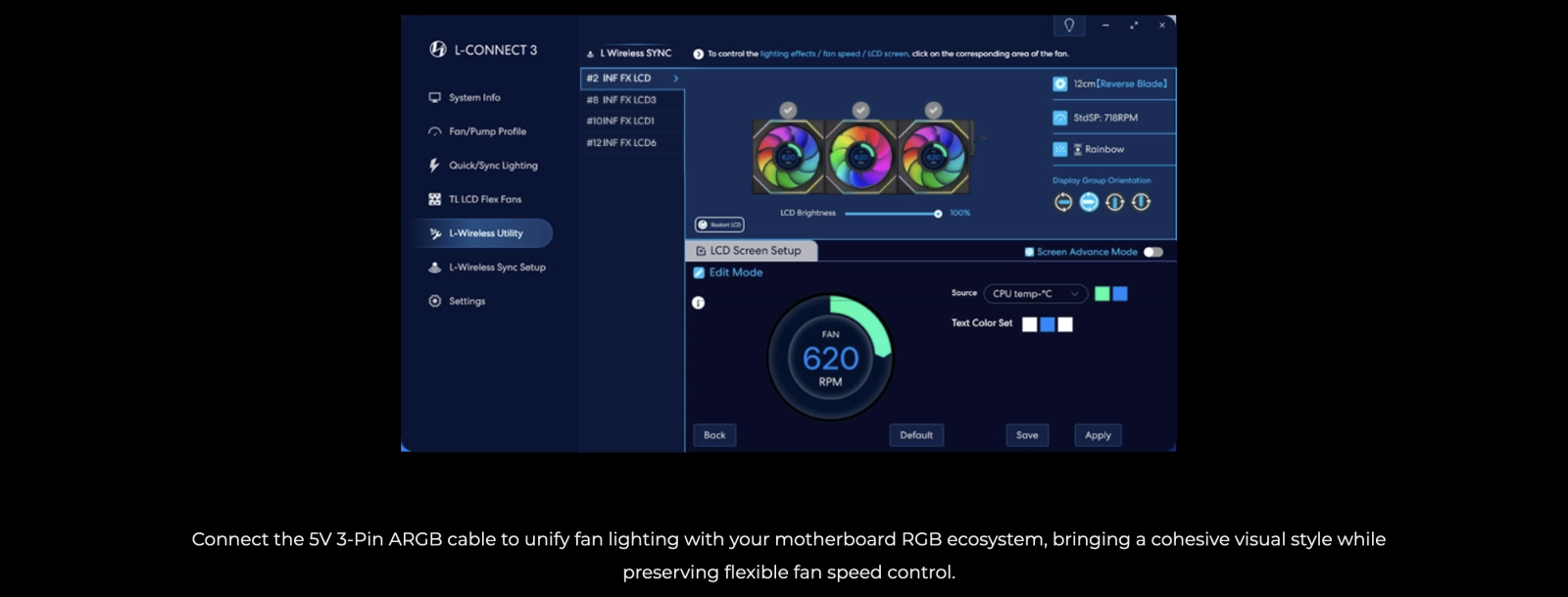Click the Back button
This screenshot has width=1568, height=597.
coord(714,435)
